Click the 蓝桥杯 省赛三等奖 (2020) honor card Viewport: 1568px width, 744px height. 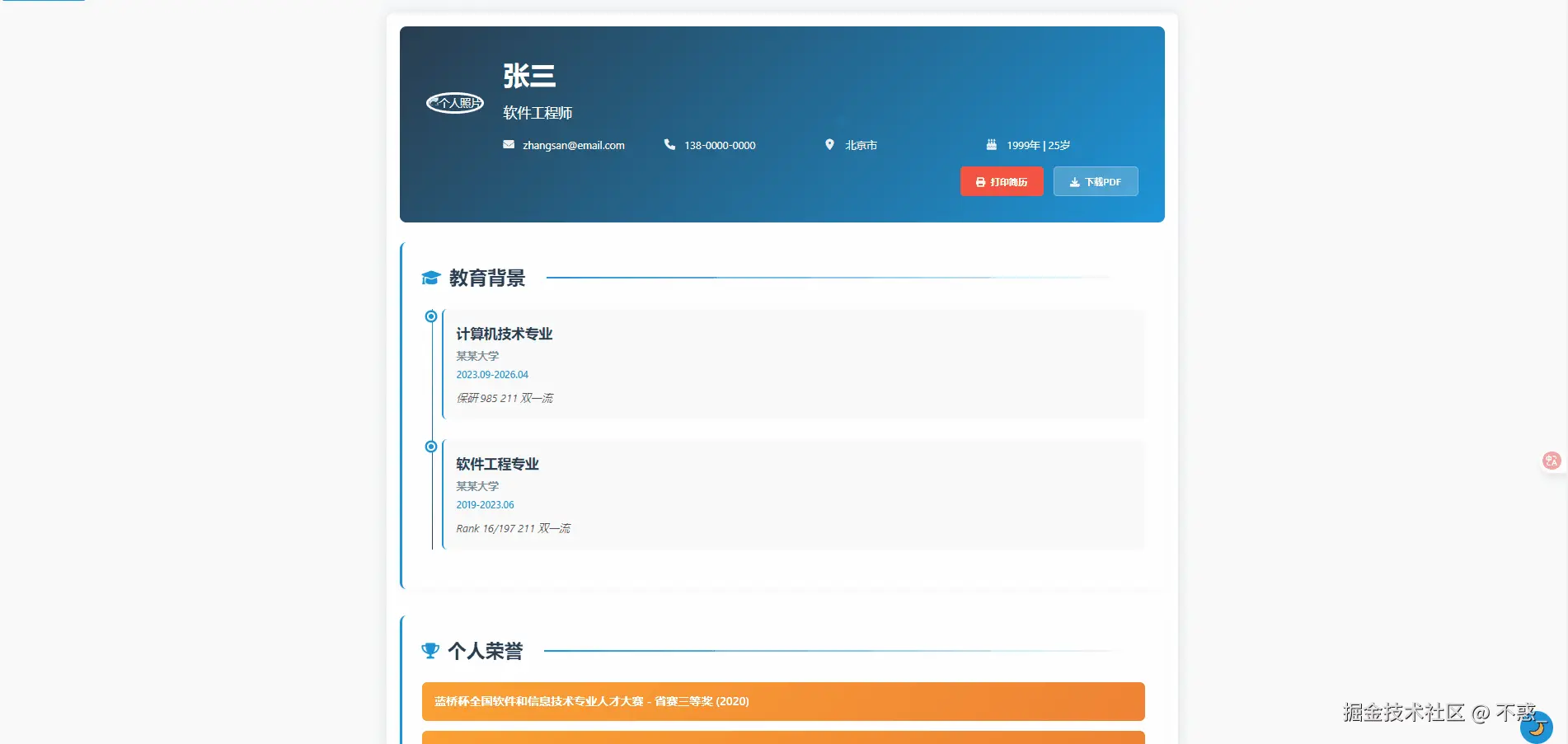point(783,701)
